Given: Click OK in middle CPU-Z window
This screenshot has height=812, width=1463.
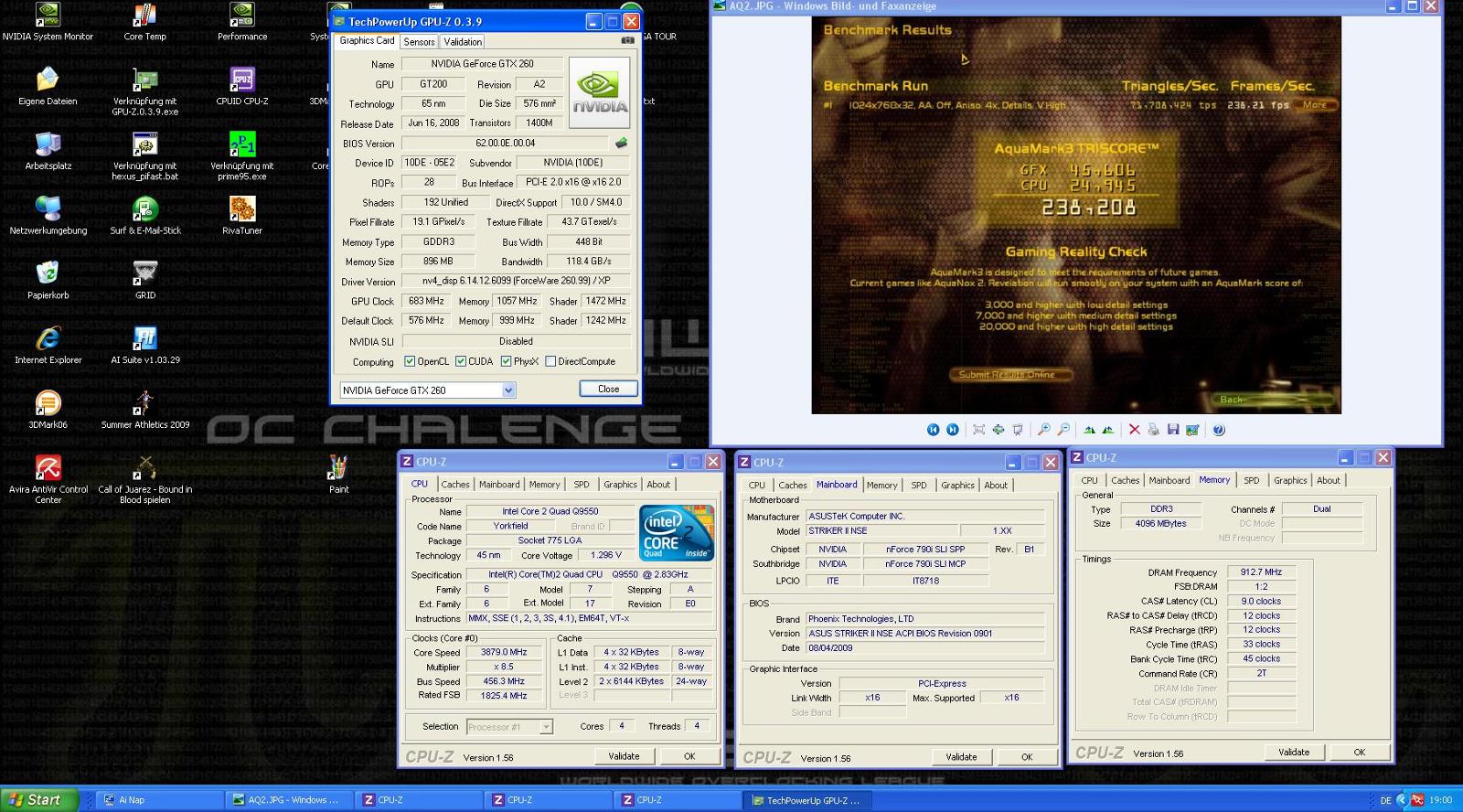Looking at the screenshot, I should [x=1027, y=757].
